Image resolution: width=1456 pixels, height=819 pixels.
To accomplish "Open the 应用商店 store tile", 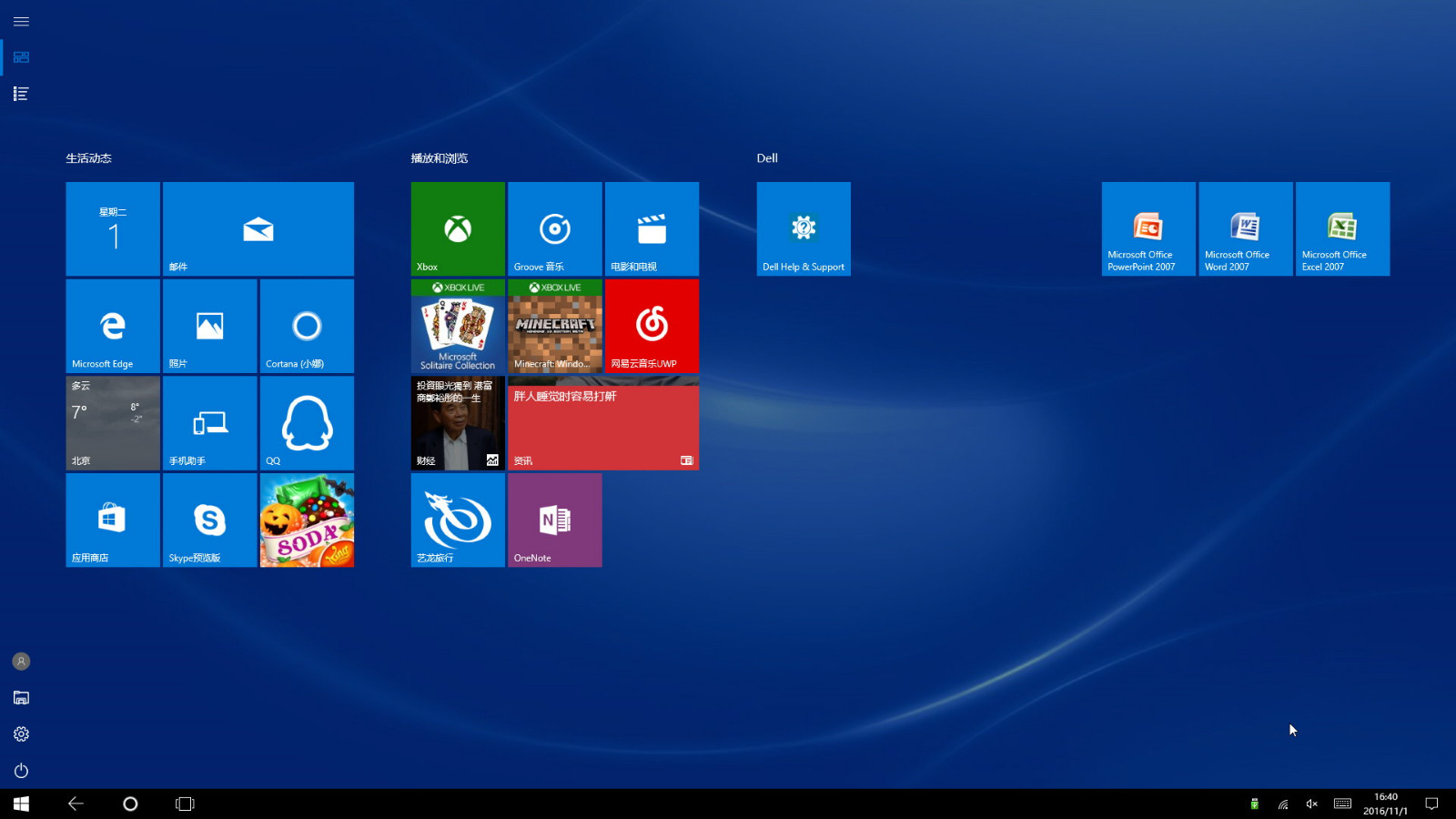I will pyautogui.click(x=113, y=520).
